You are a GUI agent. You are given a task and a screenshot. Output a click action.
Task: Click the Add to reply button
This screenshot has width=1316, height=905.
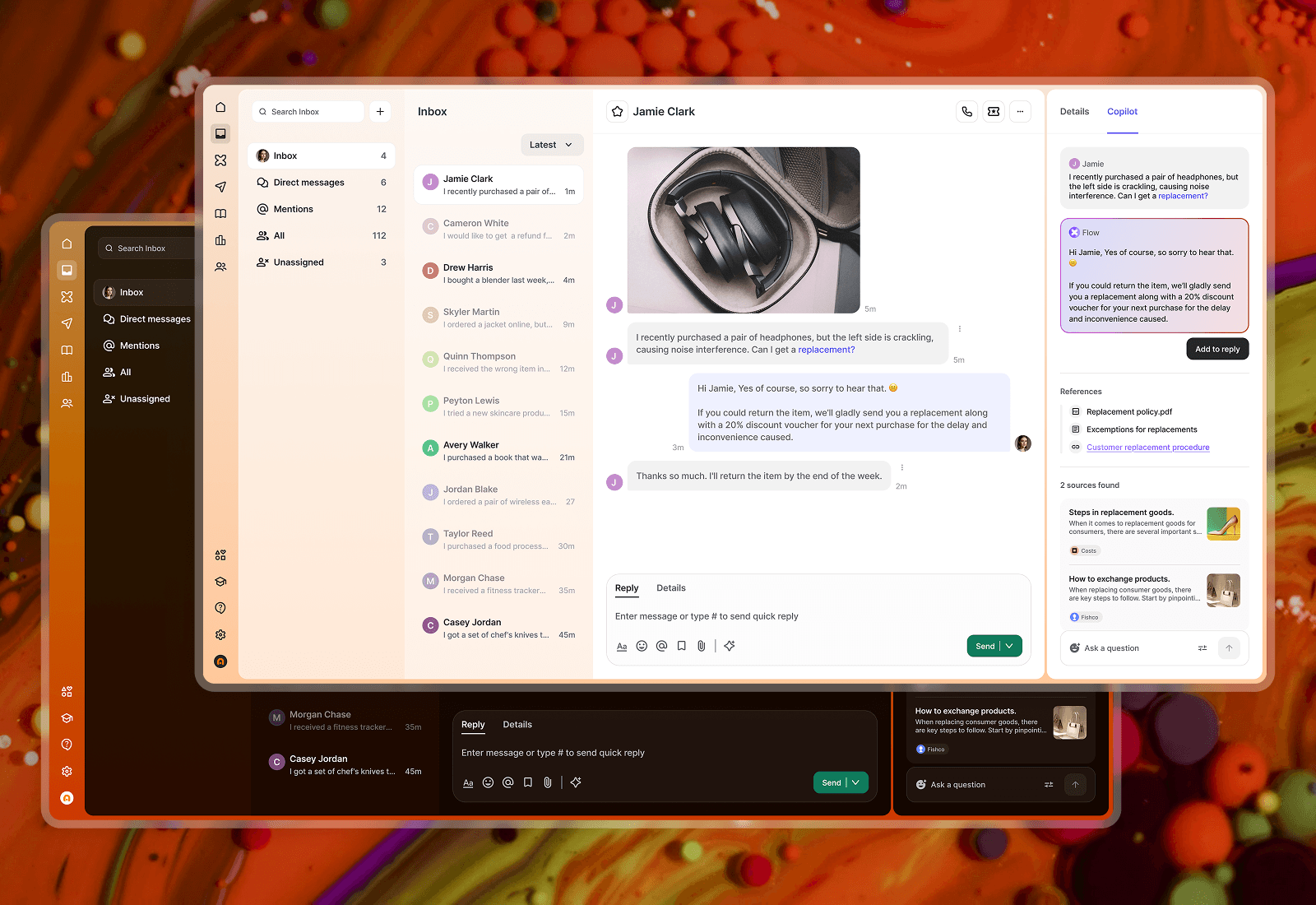(x=1217, y=350)
